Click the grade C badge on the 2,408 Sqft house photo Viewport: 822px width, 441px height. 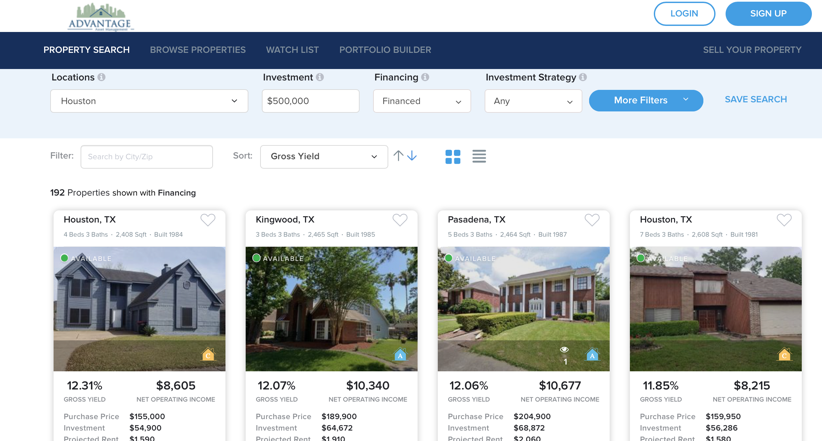(x=208, y=354)
